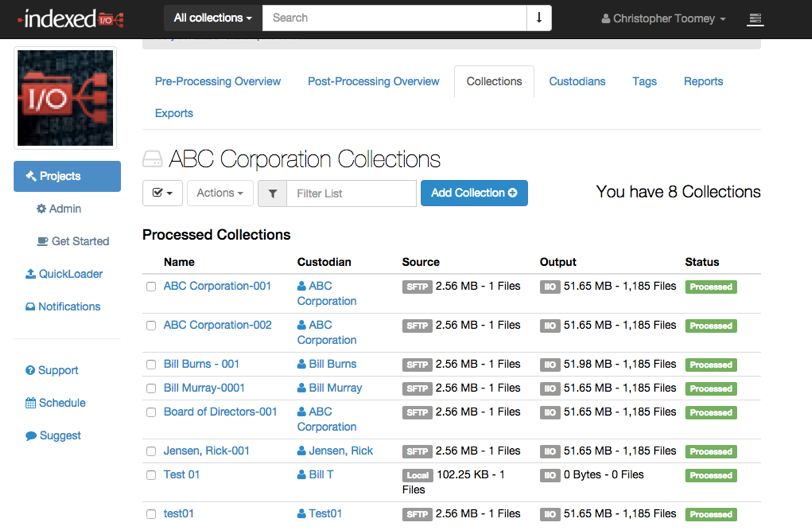Screen dimensions: 812x531
Task: Open the Bill Burns custodian link
Action: click(327, 364)
